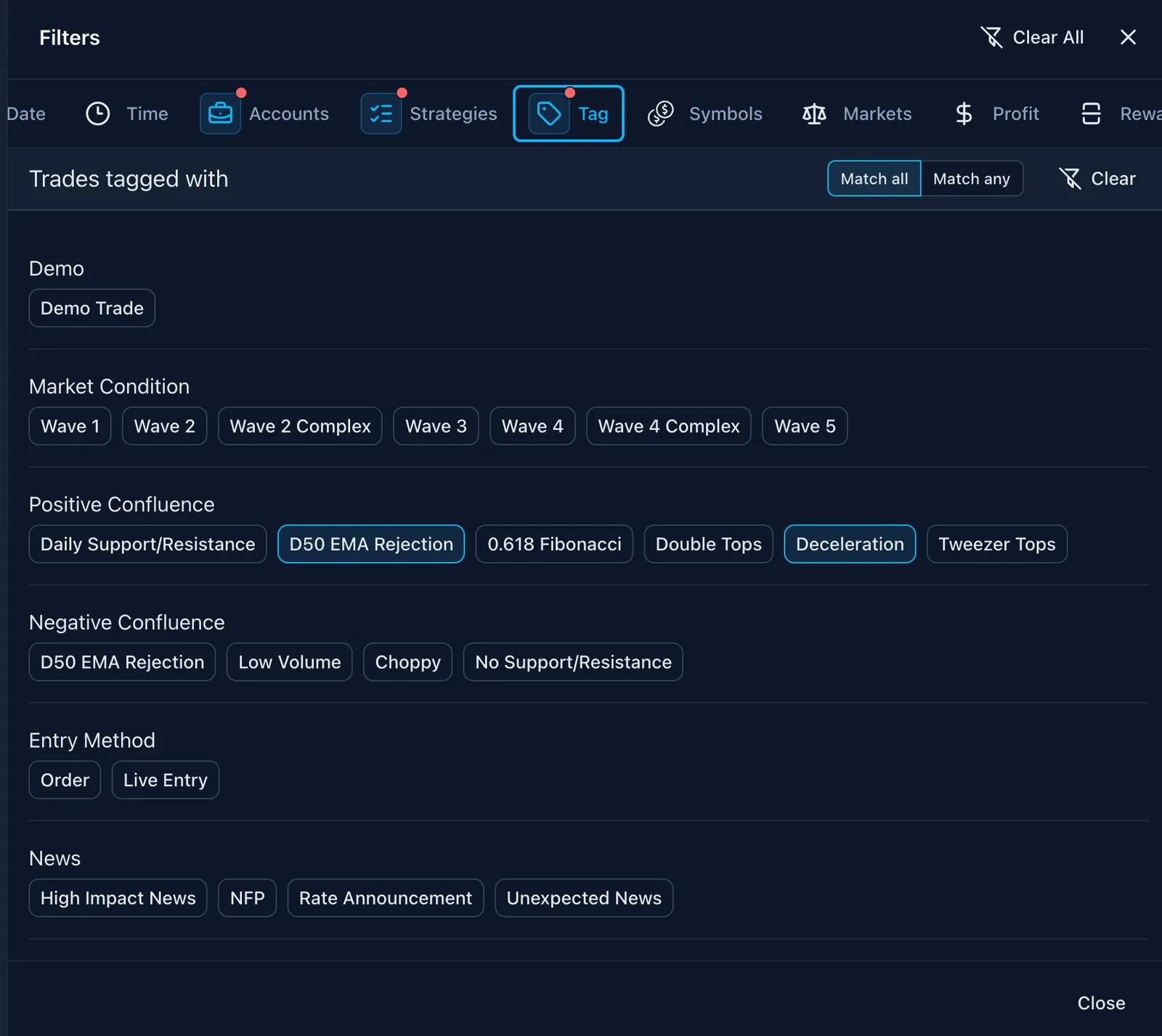Toggle the Wave 5 tag
This screenshot has width=1162, height=1036.
click(805, 426)
